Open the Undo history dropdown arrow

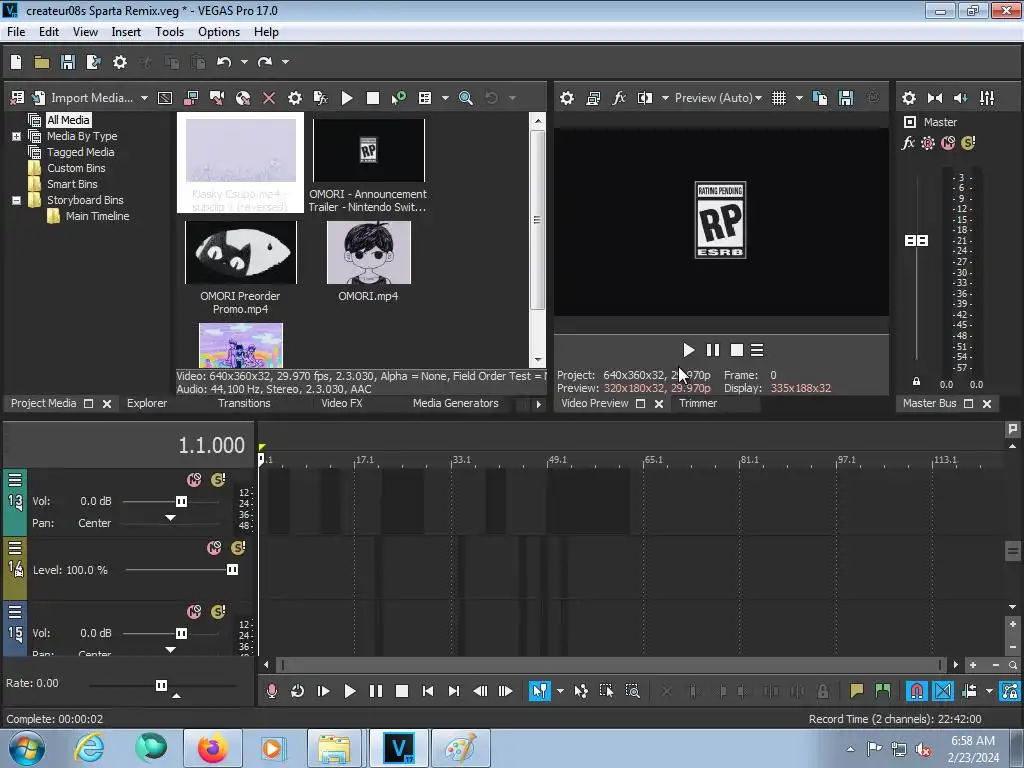point(244,62)
